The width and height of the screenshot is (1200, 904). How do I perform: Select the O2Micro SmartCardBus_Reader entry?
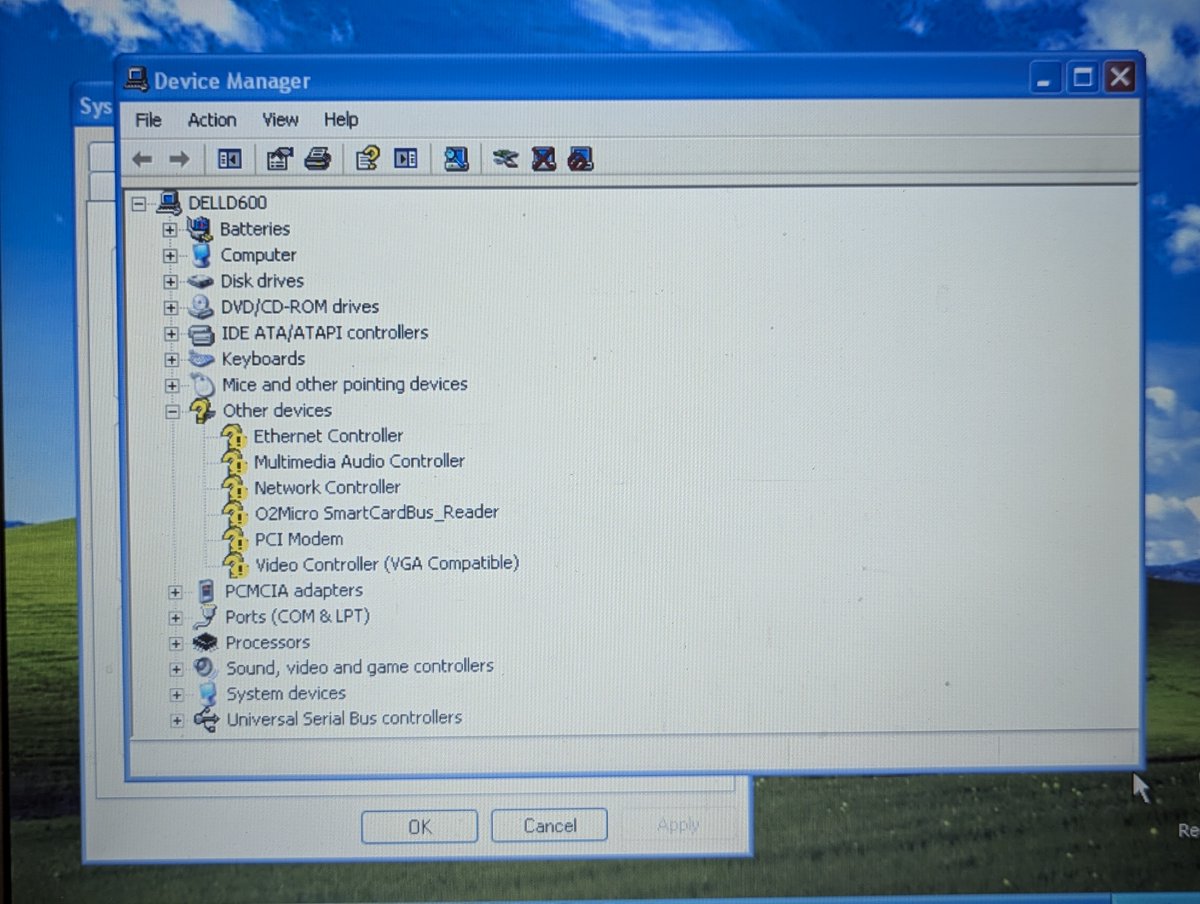click(x=376, y=512)
